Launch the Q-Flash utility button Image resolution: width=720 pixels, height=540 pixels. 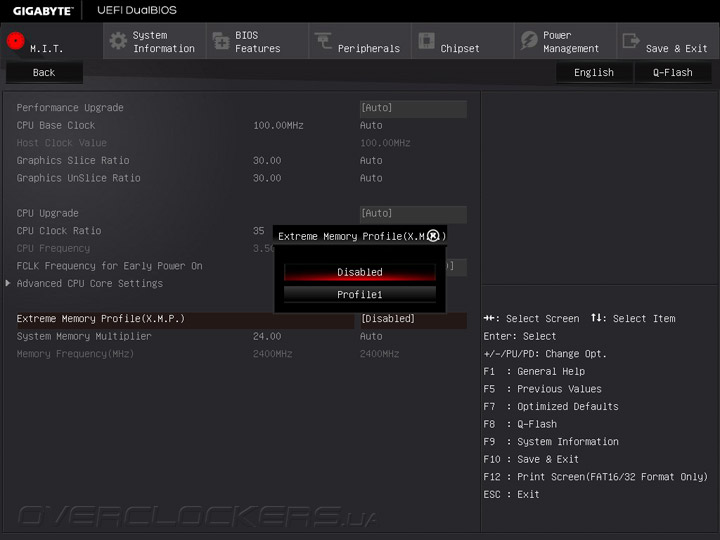[673, 73]
